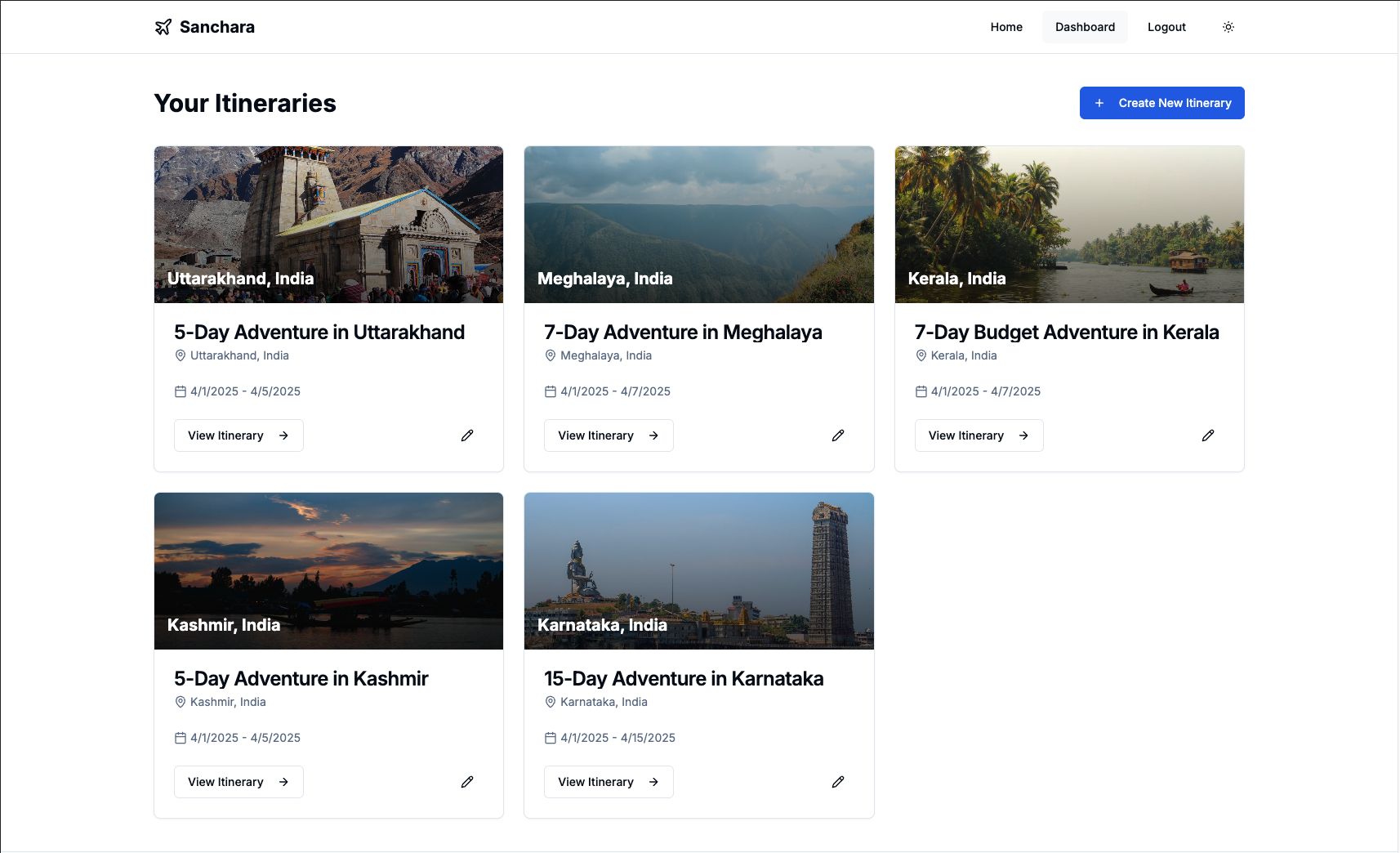Click the pencil icon on Meghalaya card
This screenshot has width=1400, height=853.
tap(837, 435)
